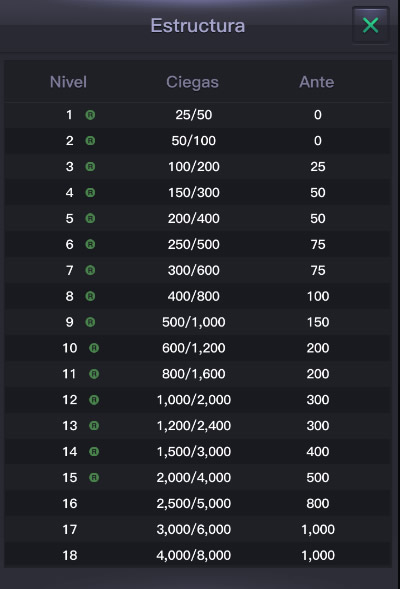Click the green R icon on level 10
The width and height of the screenshot is (400, 589).
pyautogui.click(x=94, y=348)
